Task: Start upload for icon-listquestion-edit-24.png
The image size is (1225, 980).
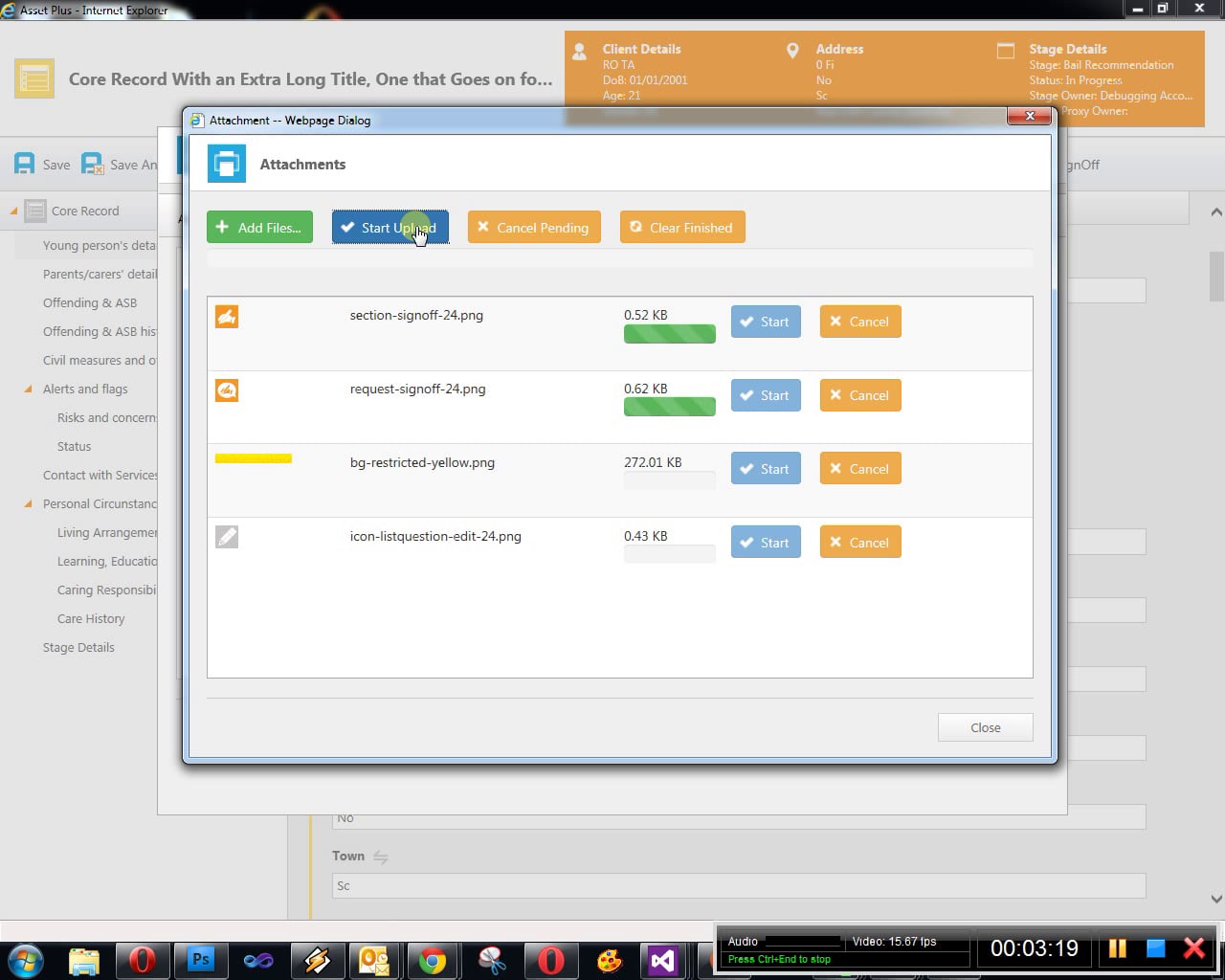Action: coord(766,543)
